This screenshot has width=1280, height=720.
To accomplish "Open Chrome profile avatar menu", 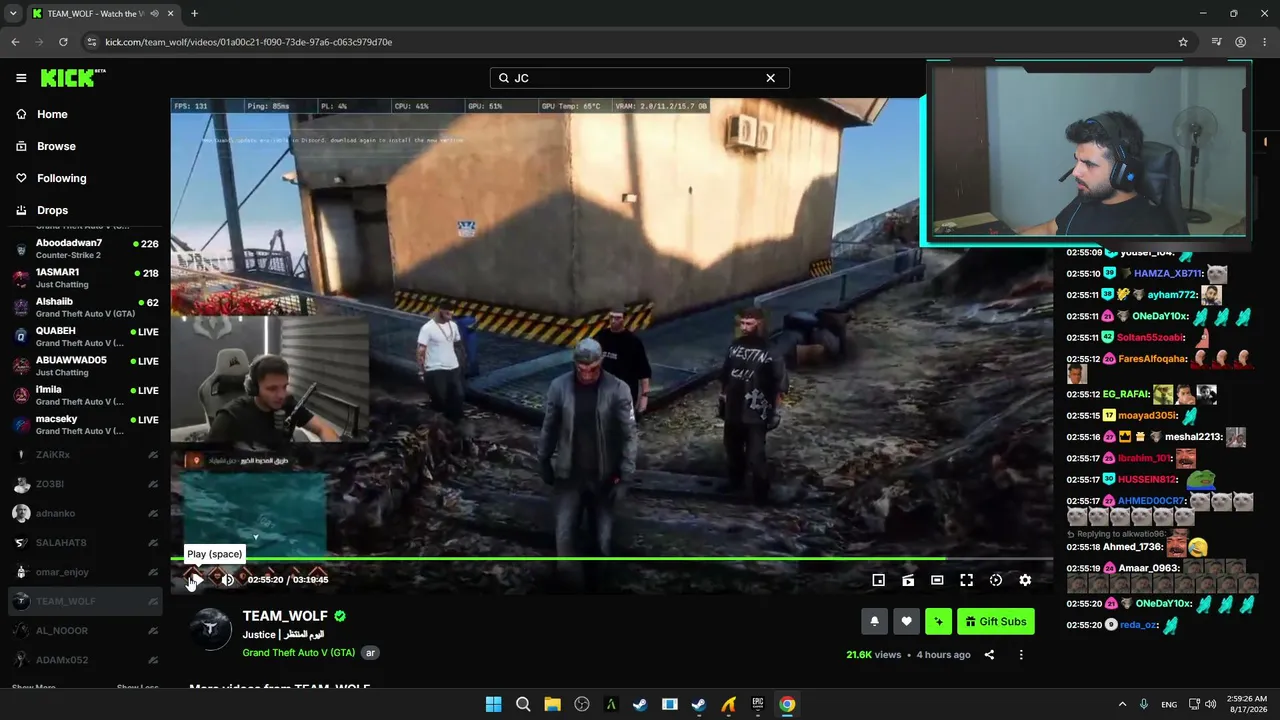I will pos(1241,42).
